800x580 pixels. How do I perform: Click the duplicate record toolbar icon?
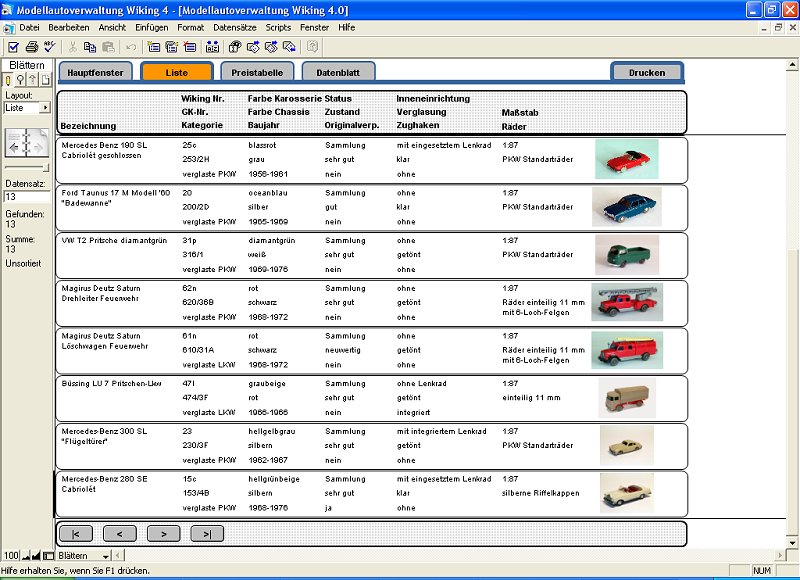pos(171,47)
